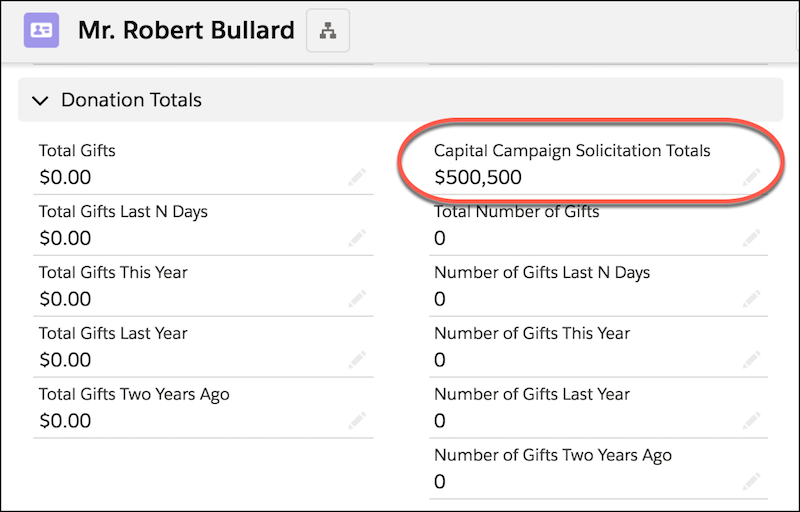Screen dimensions: 800x512
Task: Collapse the Donation Totals section
Action: [x=40, y=100]
